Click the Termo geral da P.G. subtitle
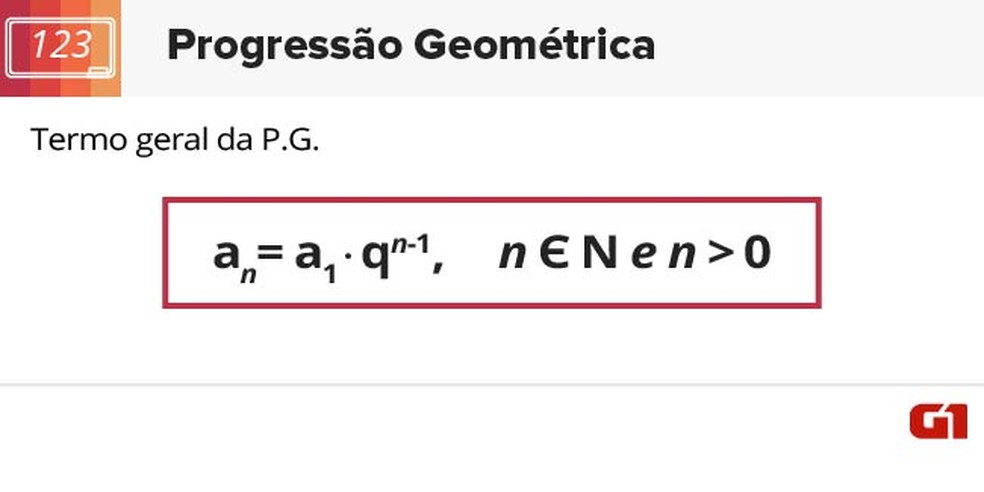The height and width of the screenshot is (492, 984). [175, 140]
